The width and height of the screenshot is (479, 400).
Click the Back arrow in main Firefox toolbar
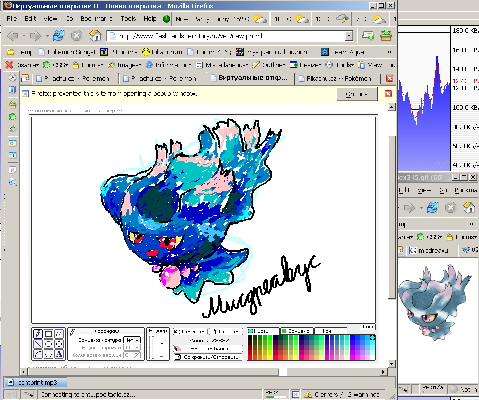point(13,36)
